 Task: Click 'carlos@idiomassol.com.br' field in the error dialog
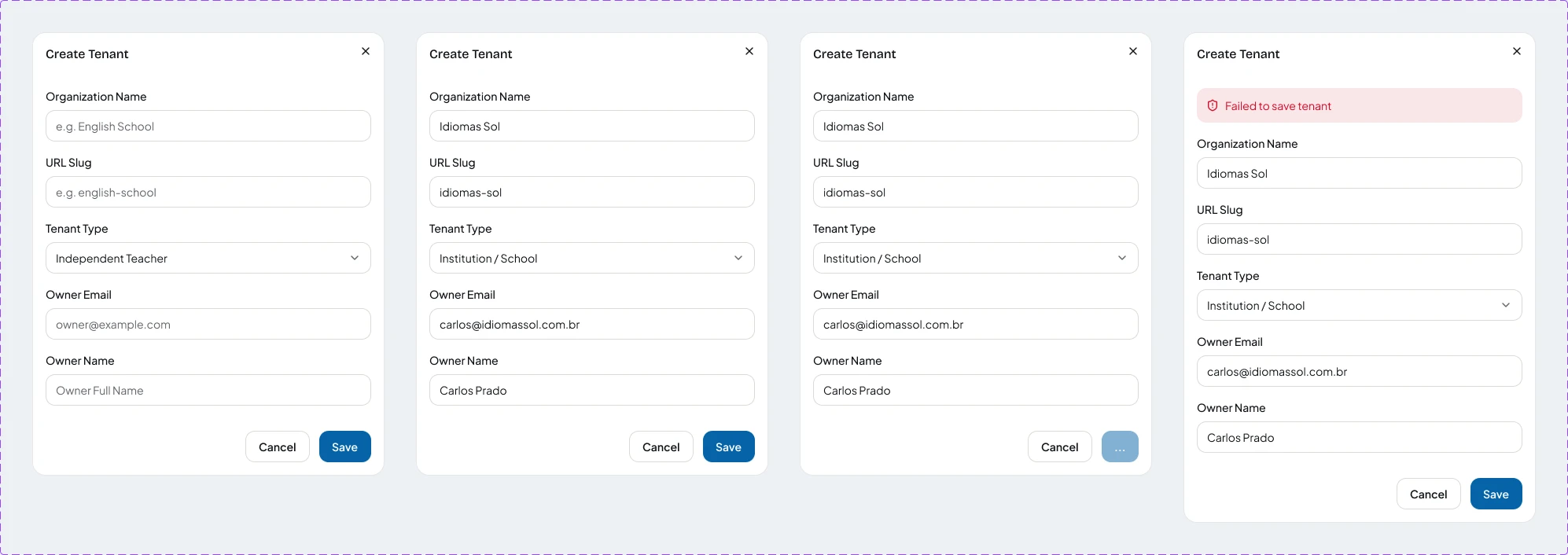click(1360, 371)
